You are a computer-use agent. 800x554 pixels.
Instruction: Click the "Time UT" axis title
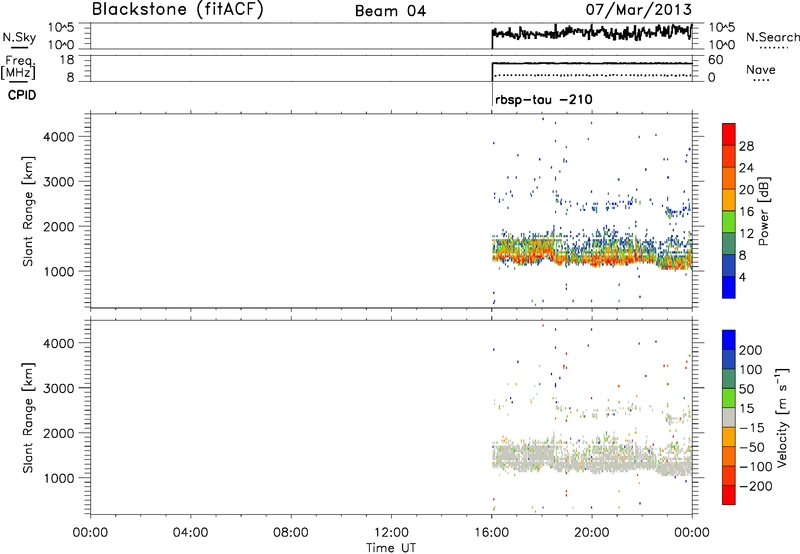click(391, 548)
